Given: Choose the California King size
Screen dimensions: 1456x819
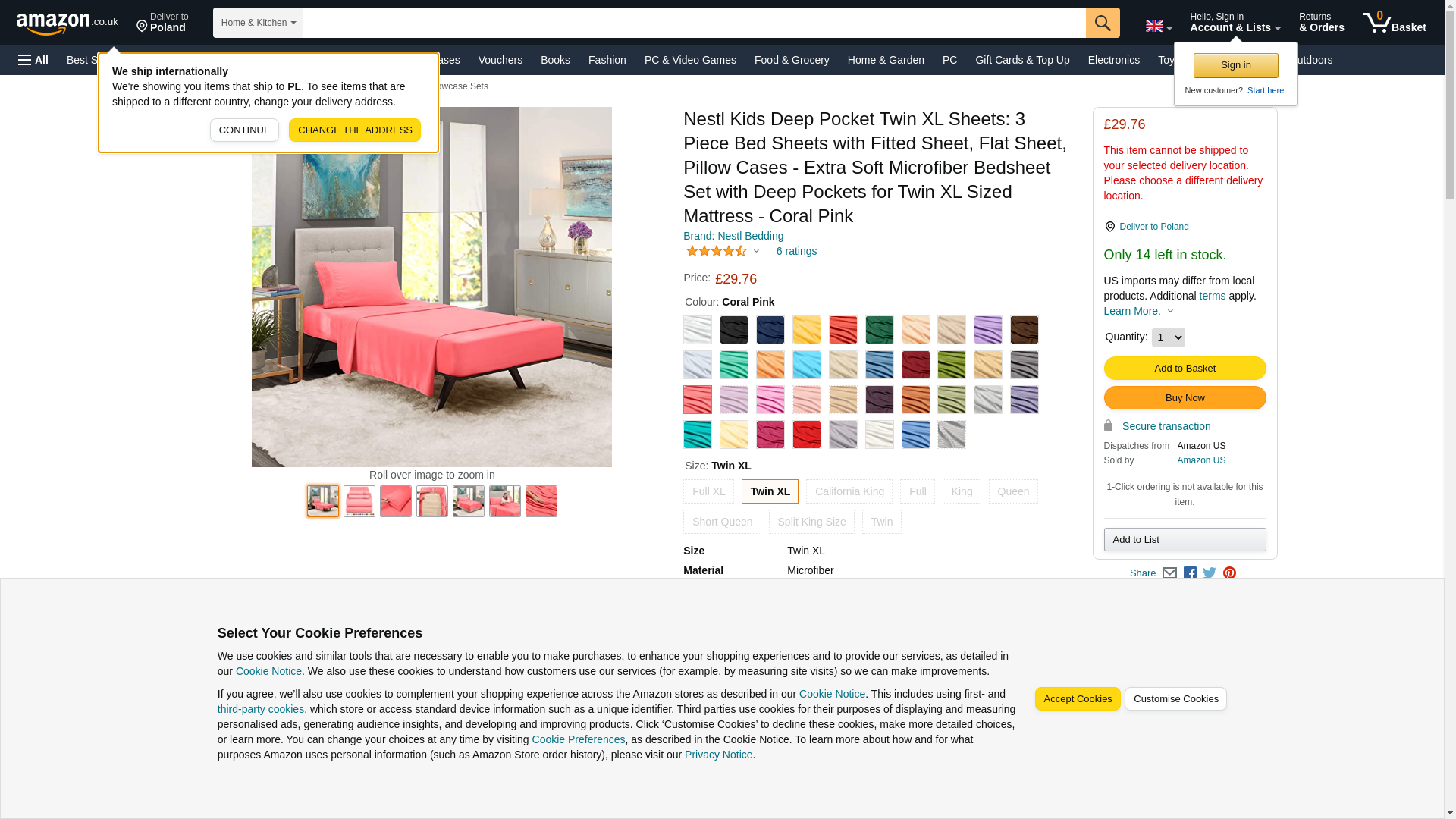Looking at the screenshot, I should point(849,491).
